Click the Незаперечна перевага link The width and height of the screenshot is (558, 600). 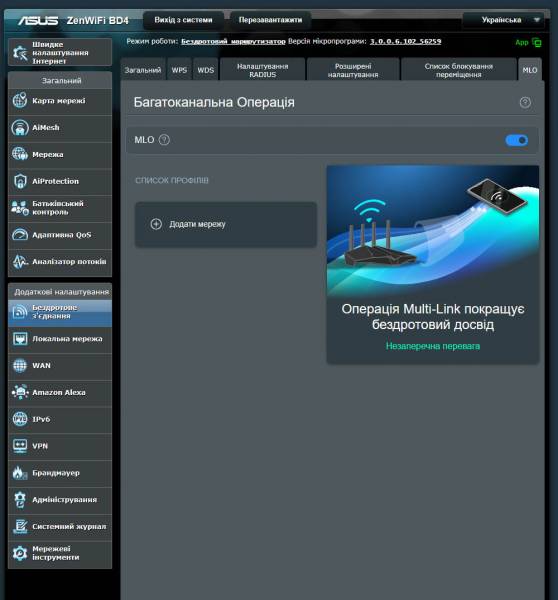click(x=432, y=346)
